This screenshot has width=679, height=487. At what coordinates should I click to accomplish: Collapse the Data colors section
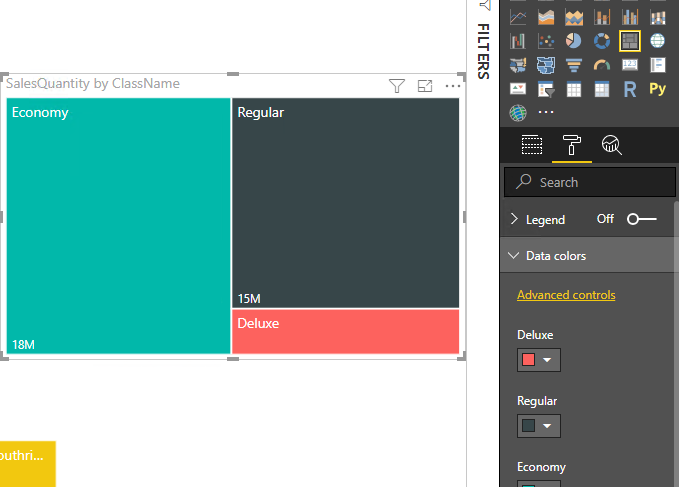[514, 255]
